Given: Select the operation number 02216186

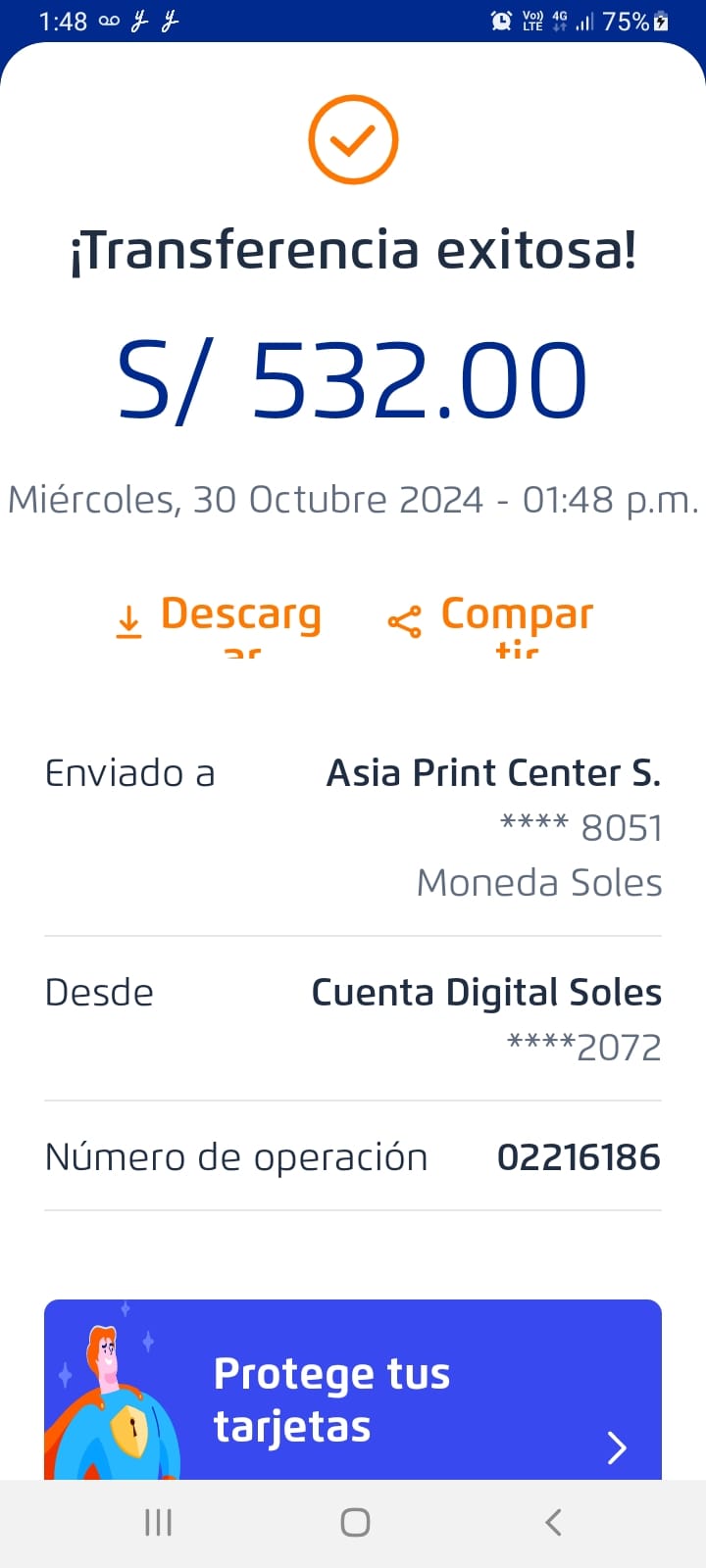Looking at the screenshot, I should pyautogui.click(x=579, y=1157).
